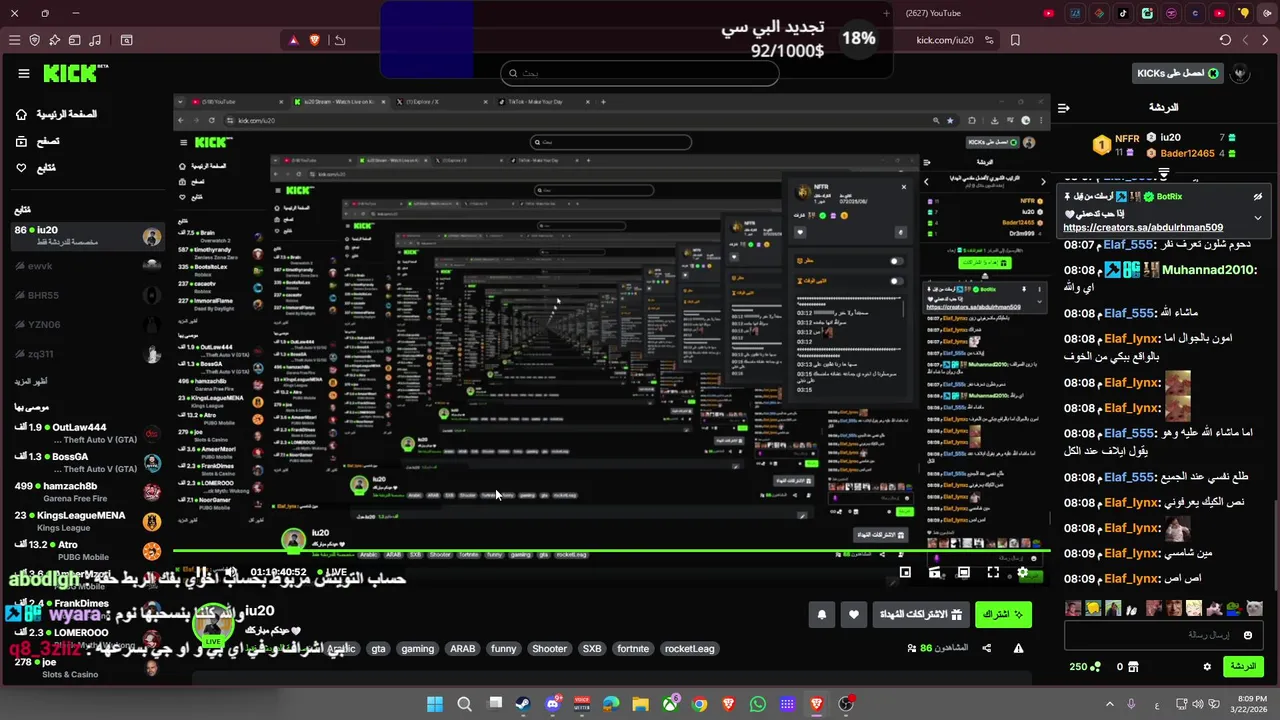This screenshot has width=1280, height=720.
Task: Open the chat emoji picker
Action: coord(1248,635)
